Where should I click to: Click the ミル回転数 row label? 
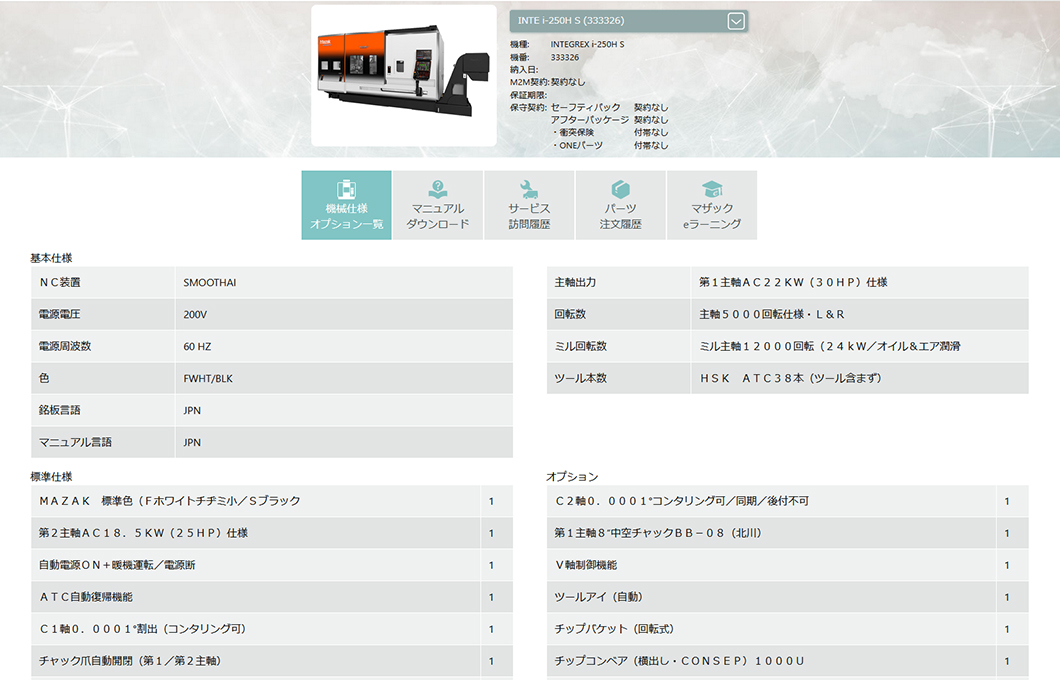coord(581,346)
